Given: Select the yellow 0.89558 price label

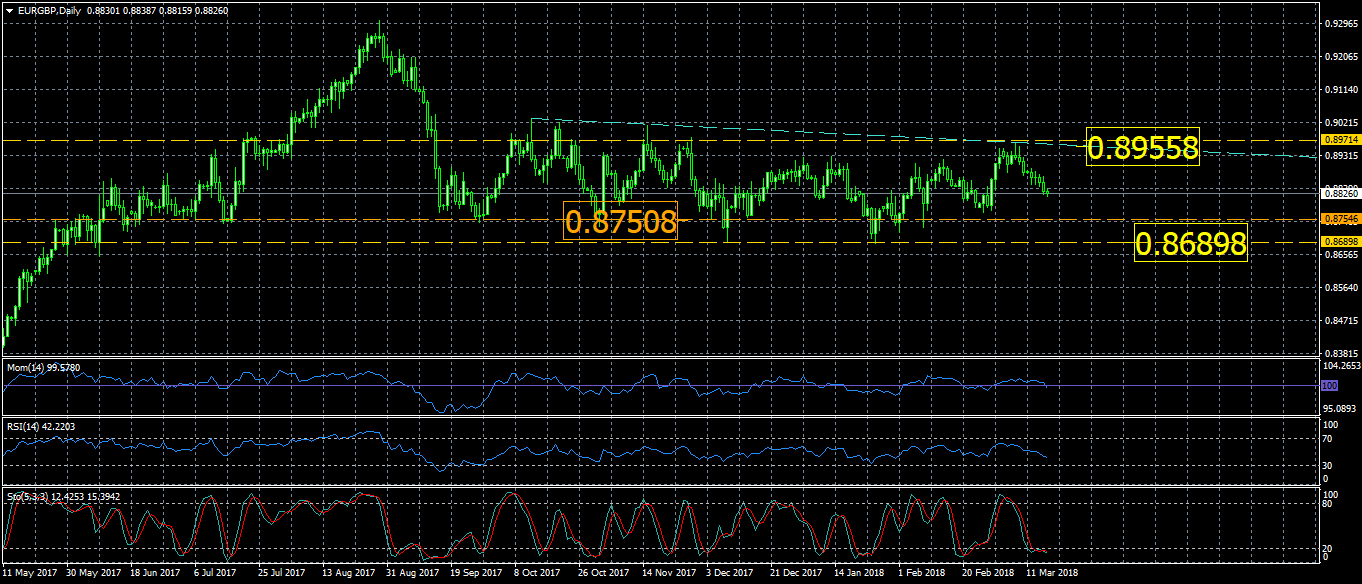Looking at the screenshot, I should 1142,148.
